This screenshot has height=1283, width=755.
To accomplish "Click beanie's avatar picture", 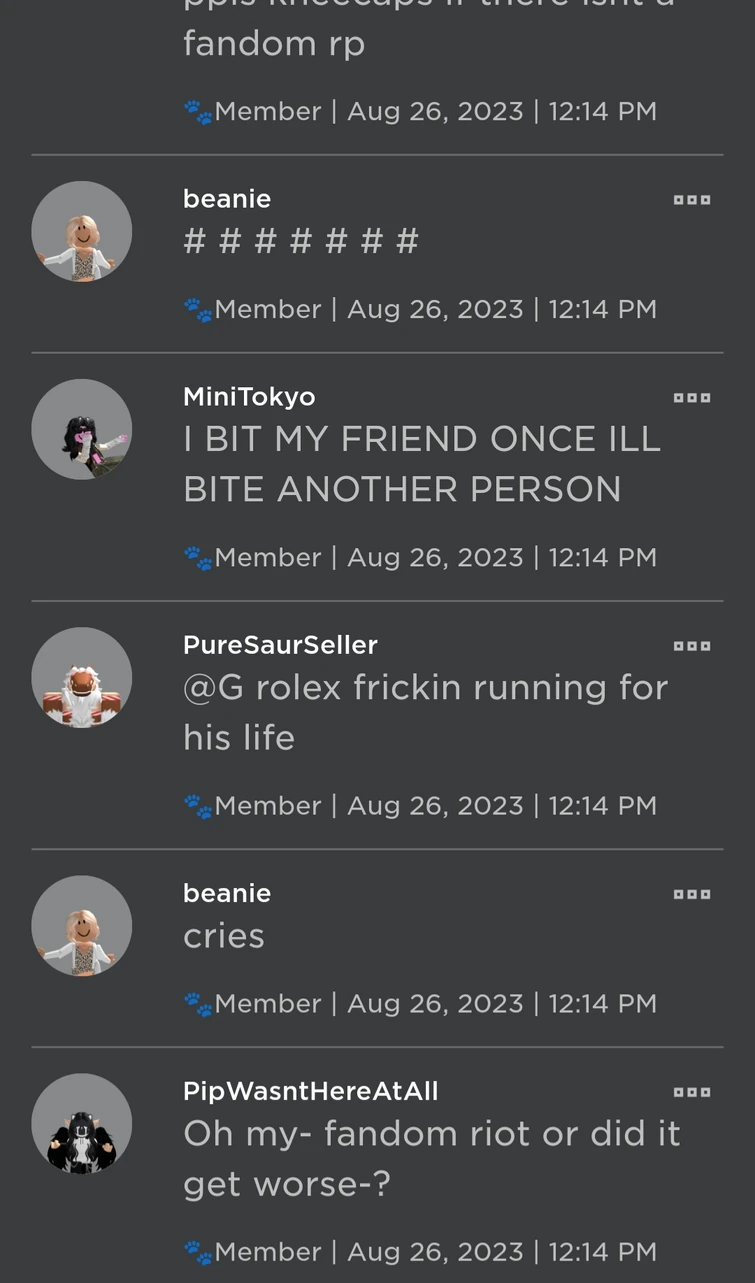I will [x=82, y=230].
